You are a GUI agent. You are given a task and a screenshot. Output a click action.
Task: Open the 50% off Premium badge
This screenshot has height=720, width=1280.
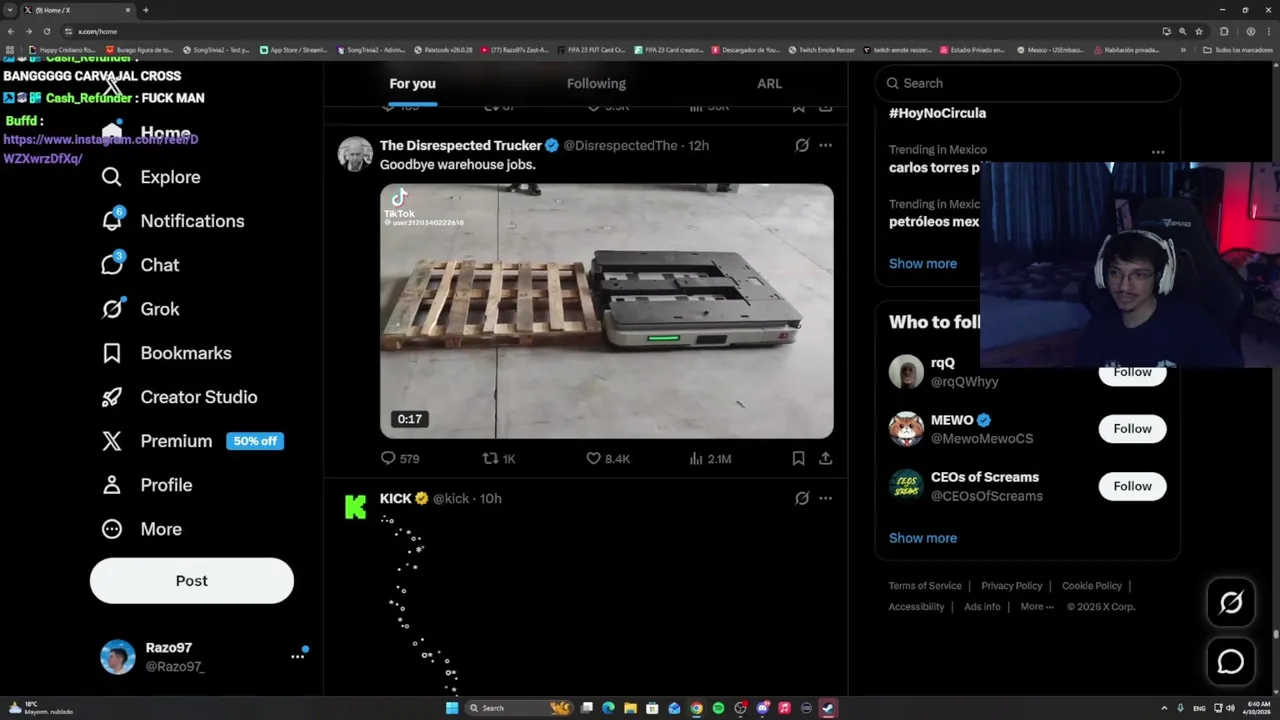(255, 441)
